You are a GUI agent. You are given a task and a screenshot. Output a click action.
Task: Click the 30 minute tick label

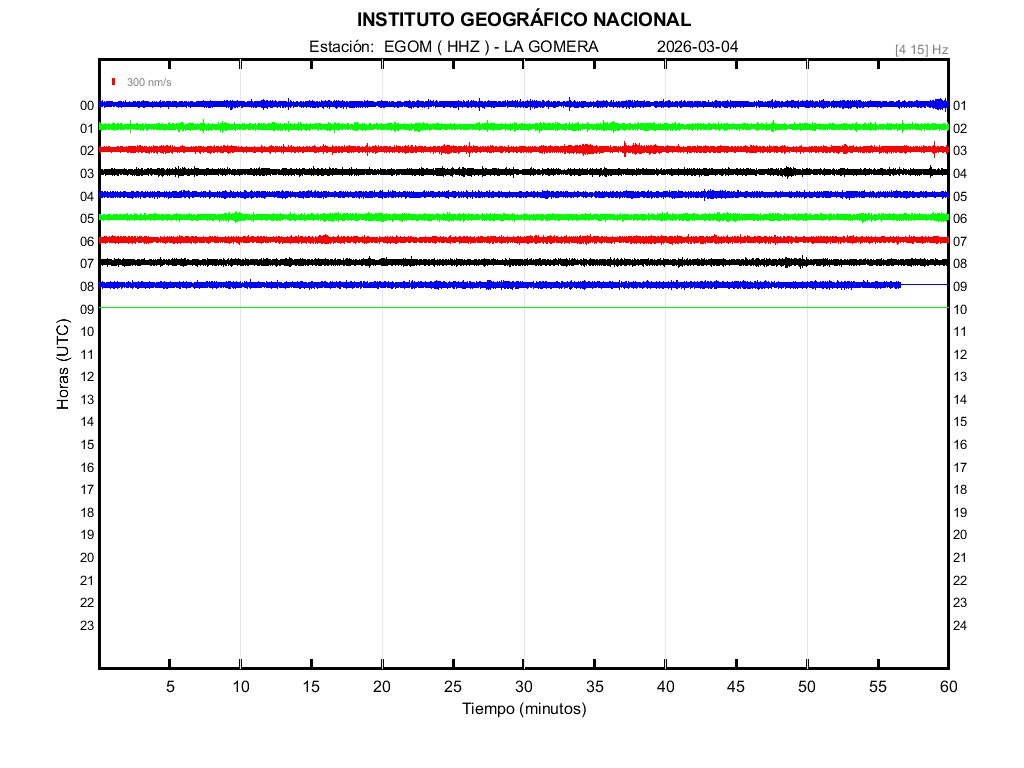click(x=523, y=687)
